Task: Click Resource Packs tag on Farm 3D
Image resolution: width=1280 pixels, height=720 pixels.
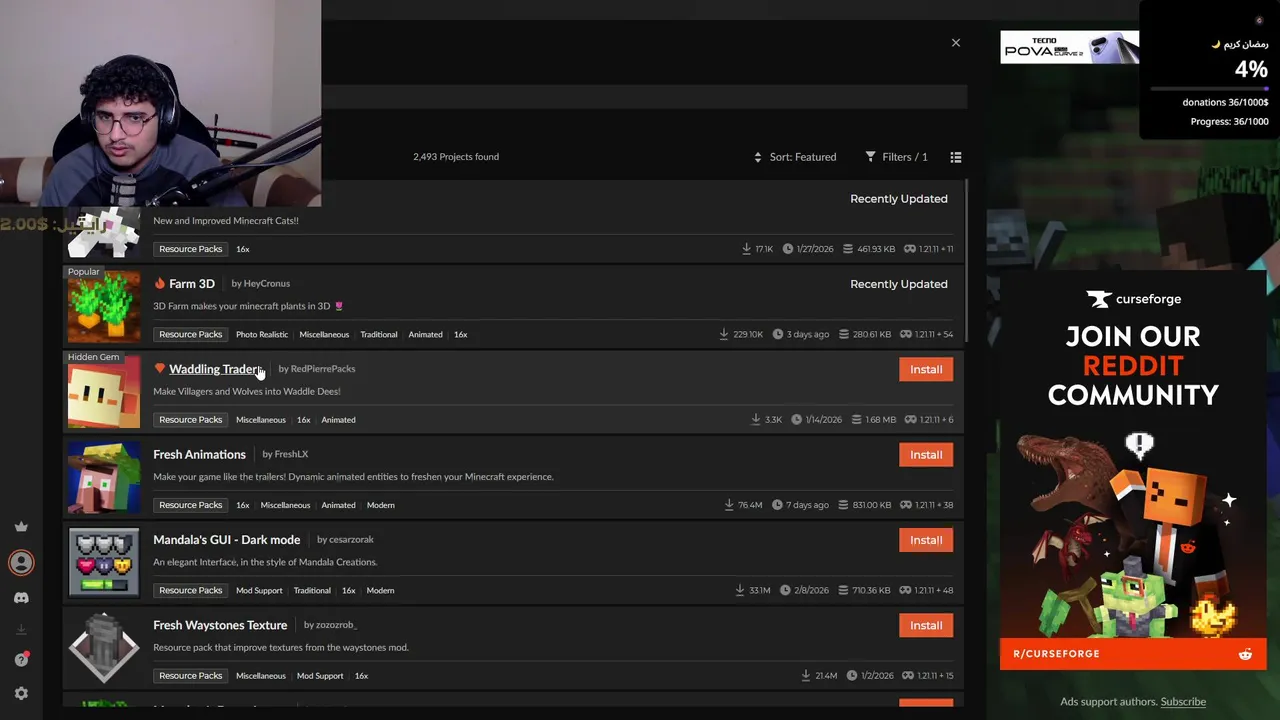Action: (x=190, y=334)
